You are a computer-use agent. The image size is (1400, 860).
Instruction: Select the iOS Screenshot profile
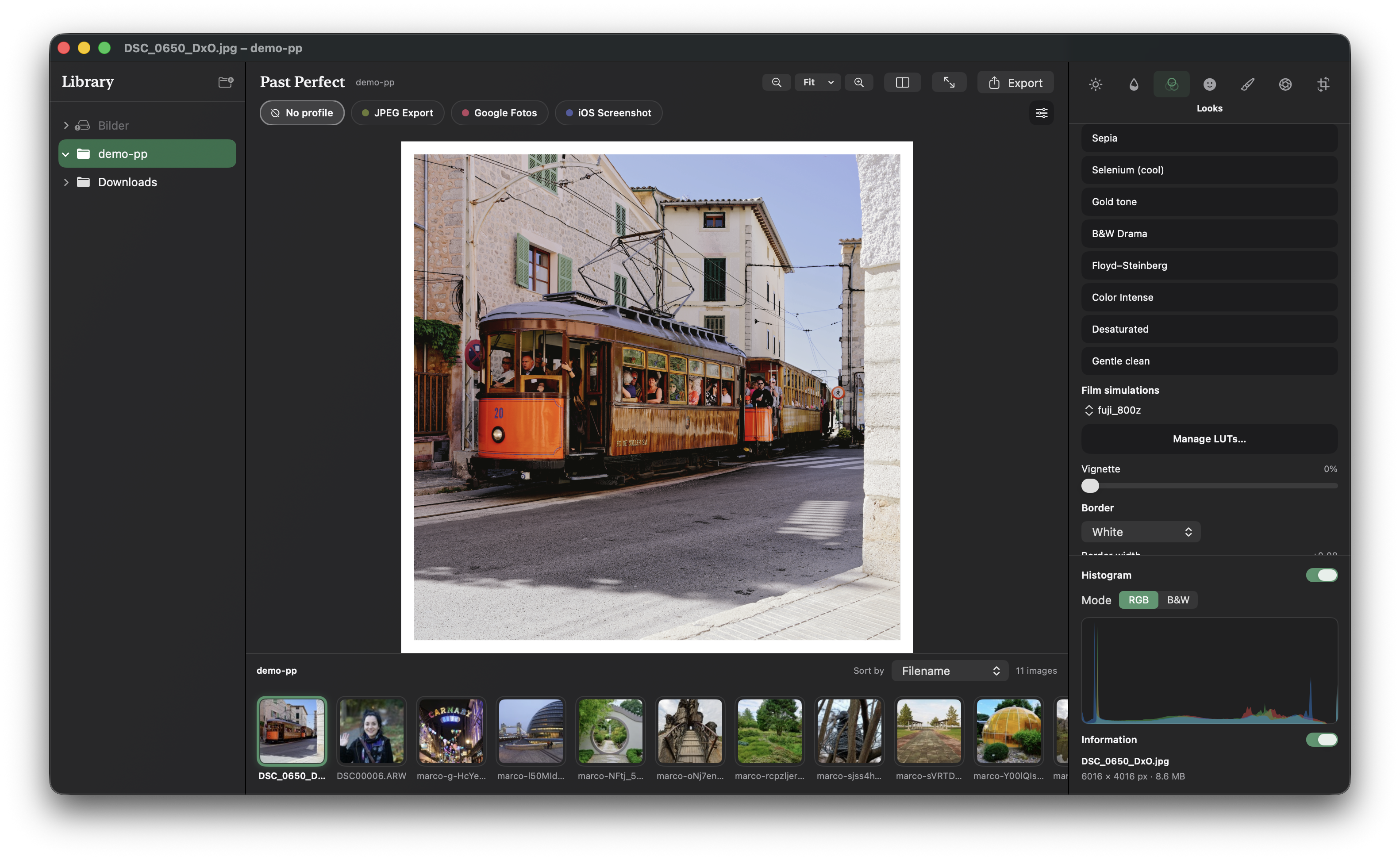pos(608,113)
